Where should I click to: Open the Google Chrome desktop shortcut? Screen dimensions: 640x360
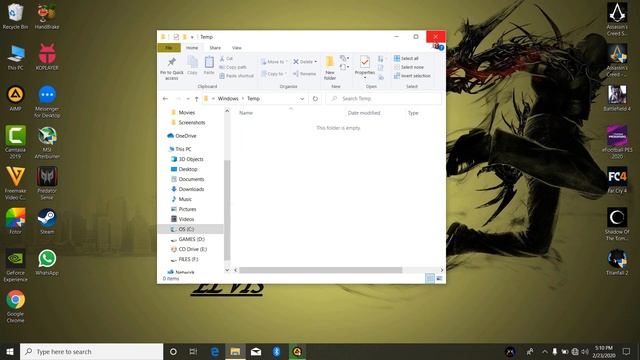click(x=16, y=306)
